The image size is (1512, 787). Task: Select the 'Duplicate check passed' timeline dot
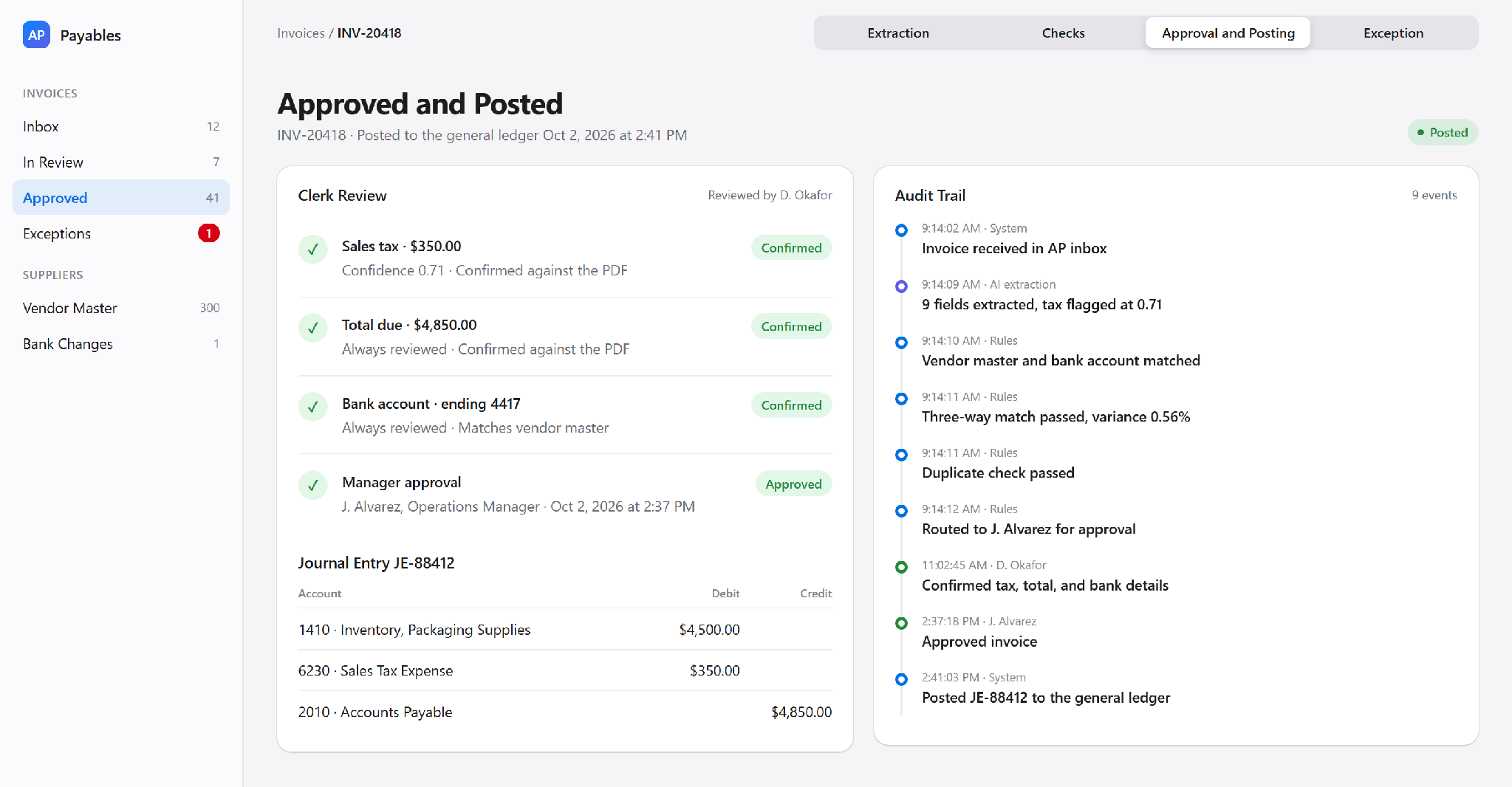click(901, 455)
